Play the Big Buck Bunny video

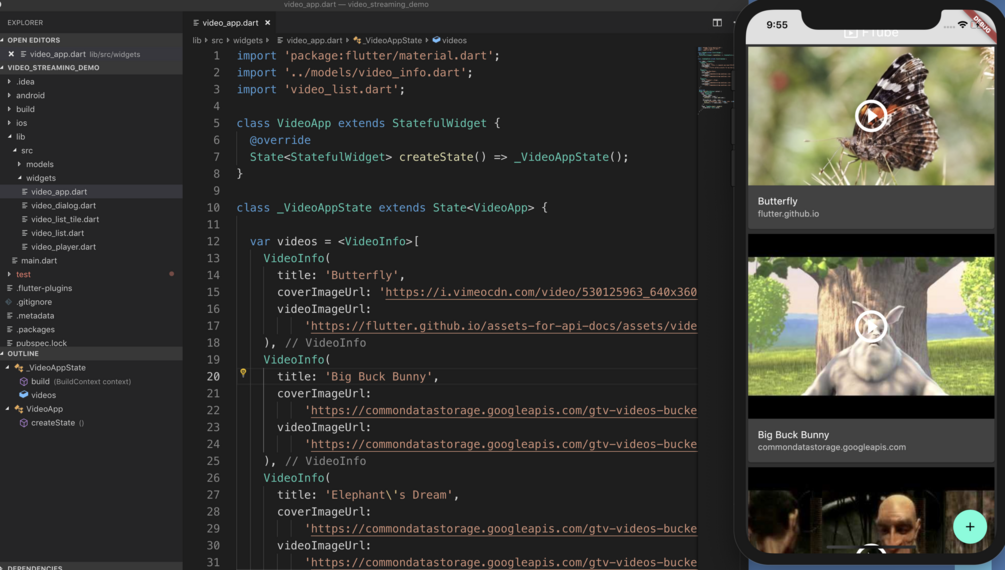870,326
